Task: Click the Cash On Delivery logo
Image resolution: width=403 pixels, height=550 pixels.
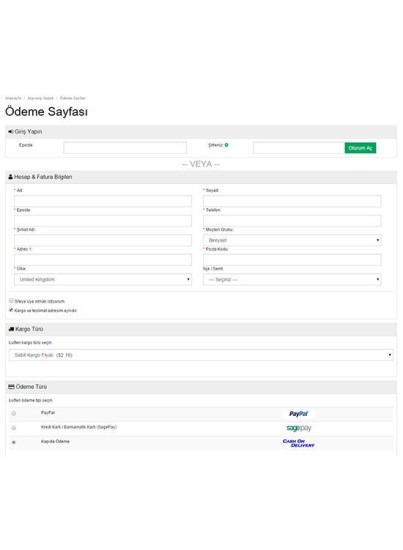Action: click(x=298, y=443)
